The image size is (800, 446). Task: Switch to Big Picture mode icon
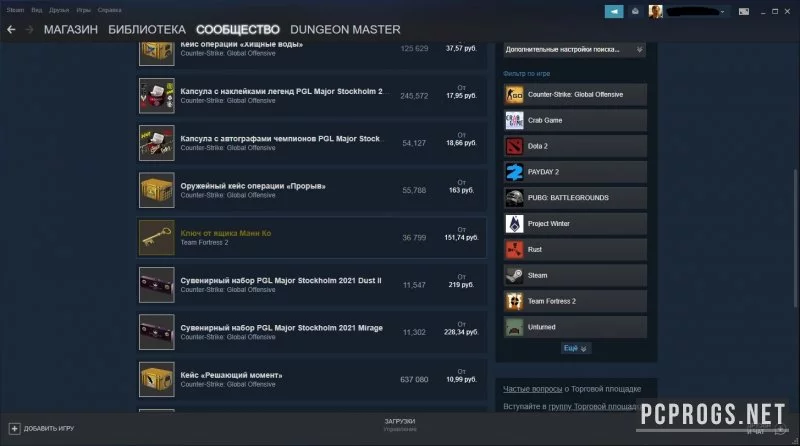point(744,11)
